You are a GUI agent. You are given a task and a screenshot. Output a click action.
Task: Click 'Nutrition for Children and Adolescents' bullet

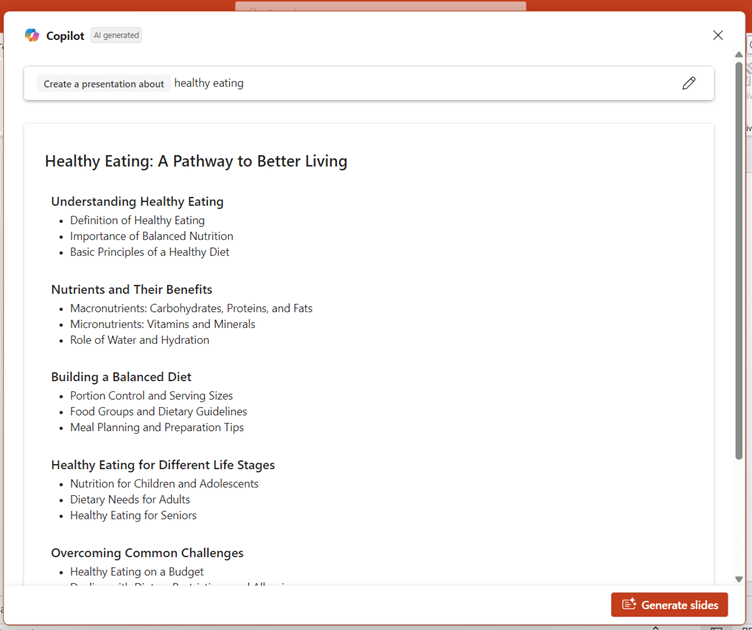point(164,483)
